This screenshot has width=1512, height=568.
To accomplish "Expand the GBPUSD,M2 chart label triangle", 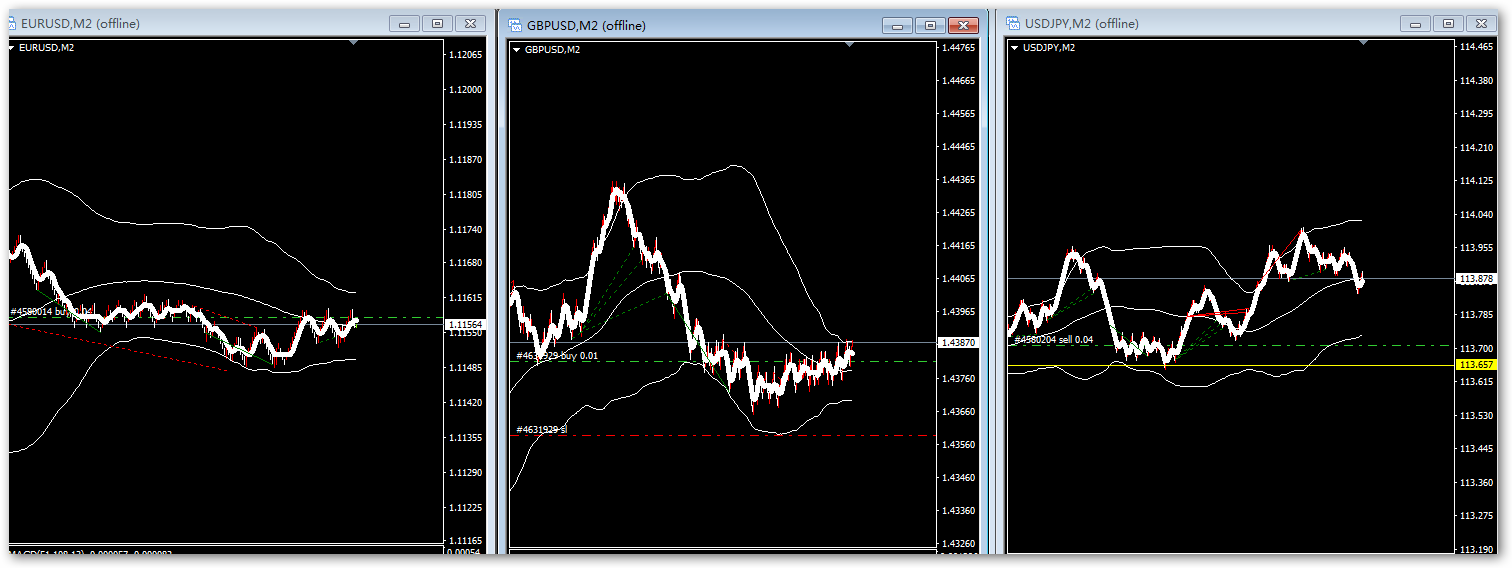I will tap(517, 49).
